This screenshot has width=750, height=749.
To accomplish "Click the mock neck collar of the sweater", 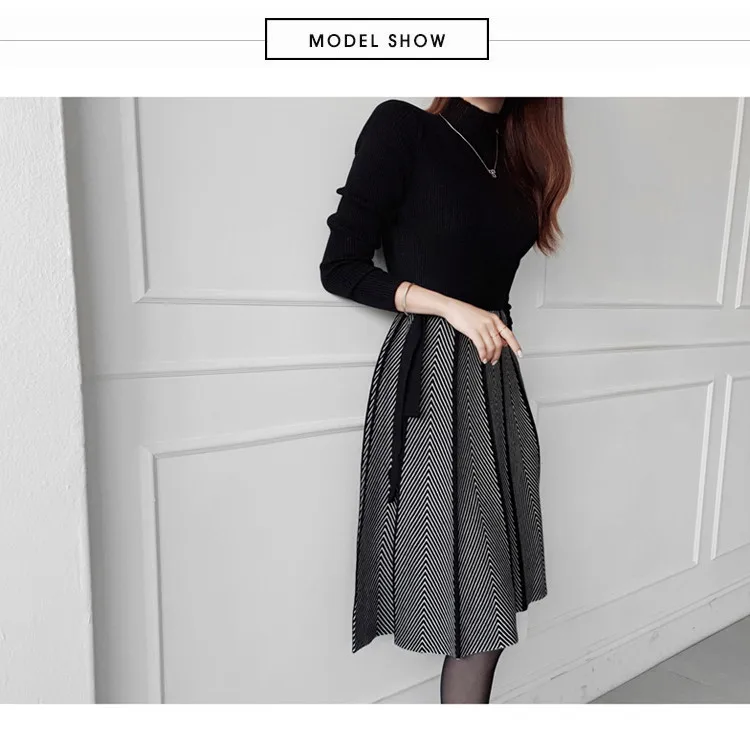I will point(476,108).
